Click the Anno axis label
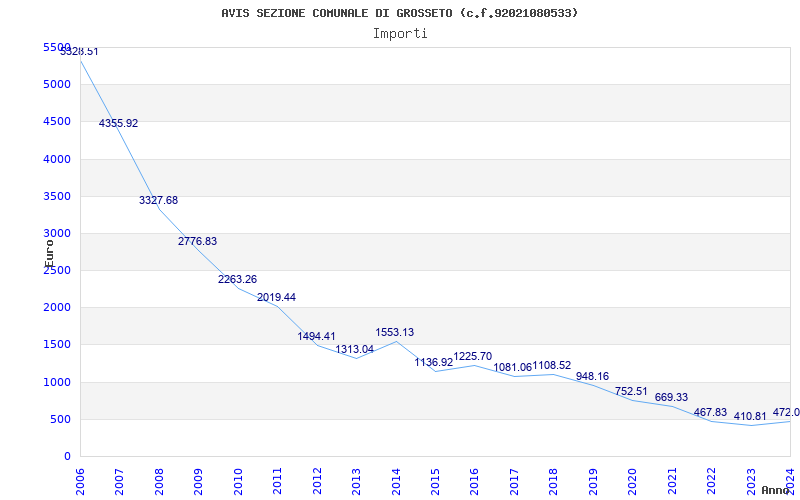This screenshot has width=800, height=500. [x=775, y=490]
